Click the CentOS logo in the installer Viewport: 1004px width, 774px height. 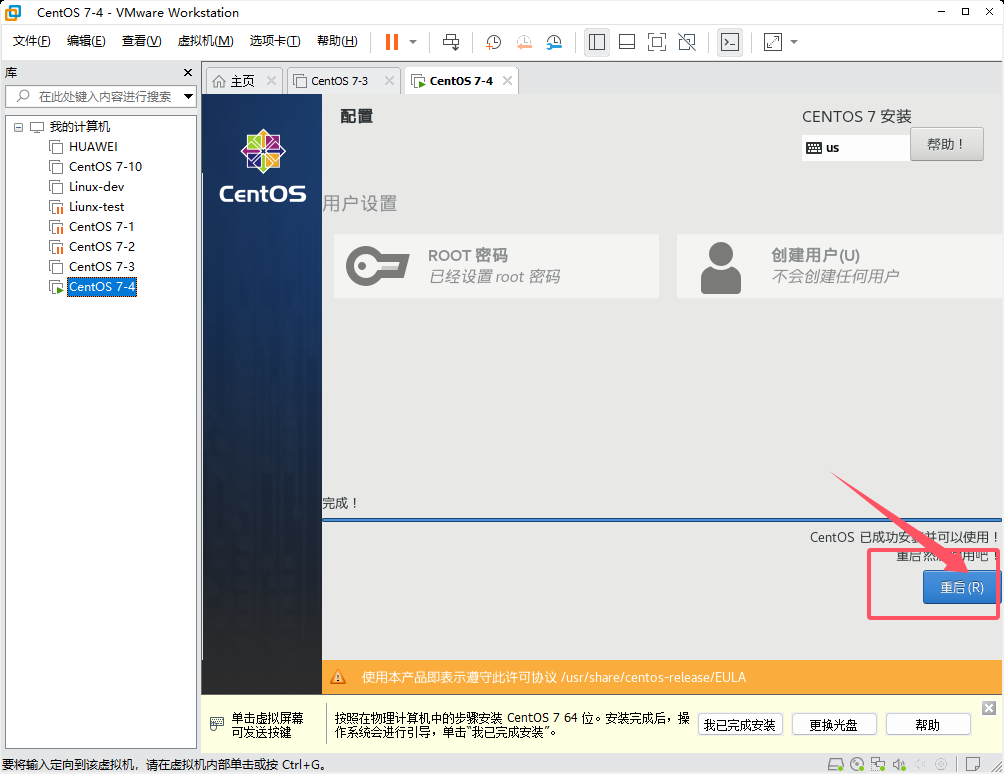[263, 166]
